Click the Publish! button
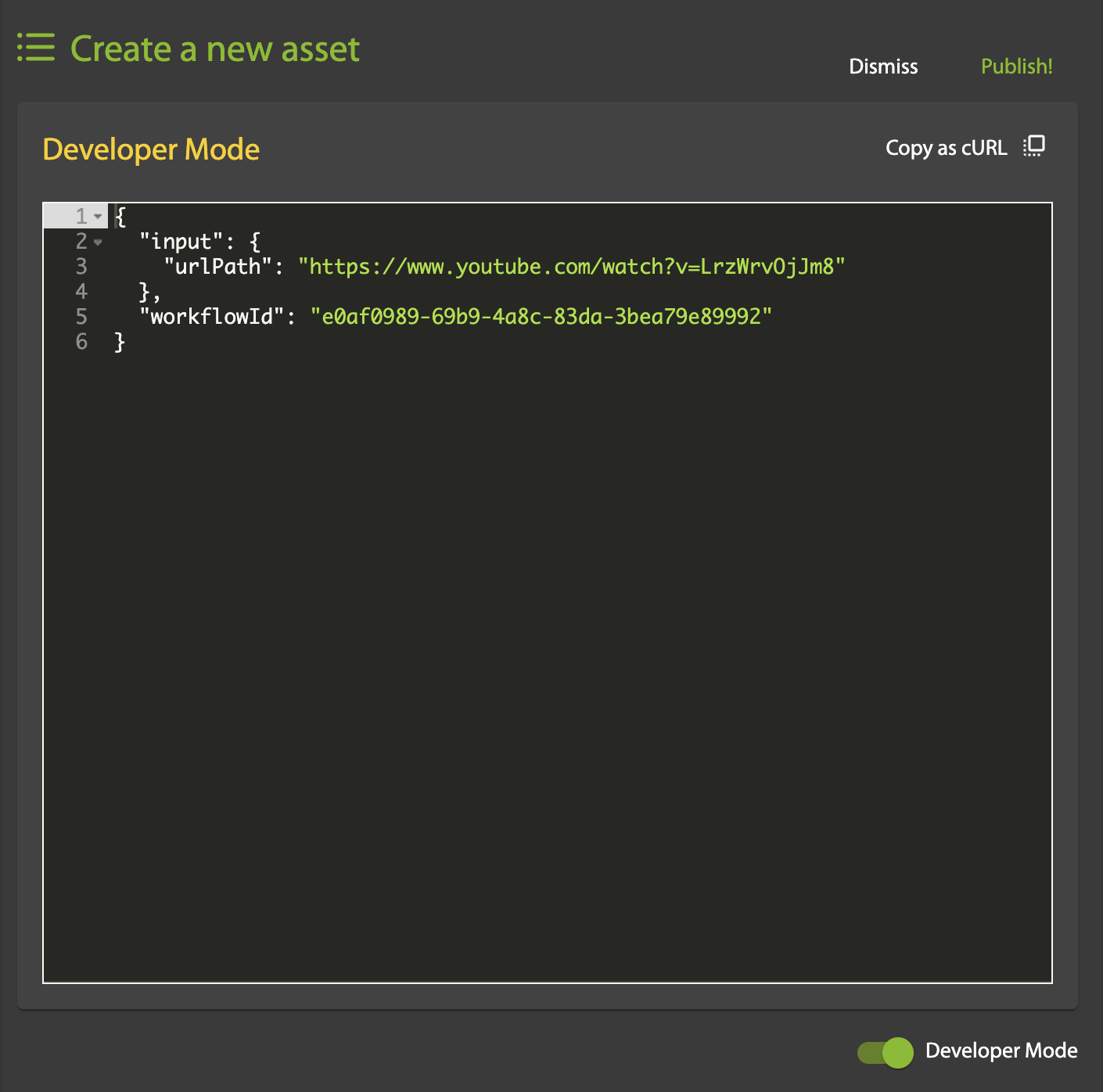The width and height of the screenshot is (1103, 1092). tap(1016, 66)
